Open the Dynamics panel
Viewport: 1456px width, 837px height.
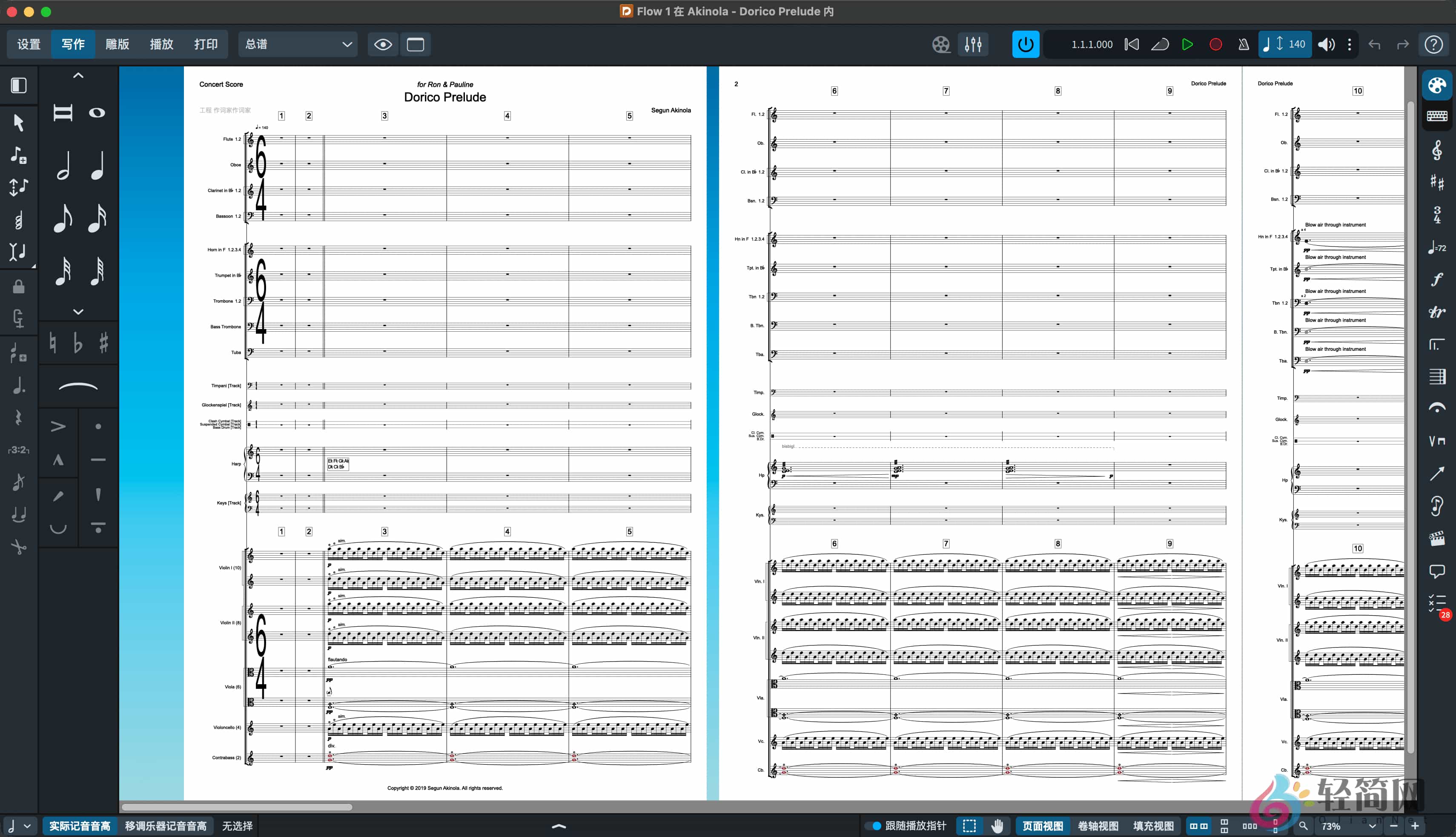pyautogui.click(x=1437, y=279)
